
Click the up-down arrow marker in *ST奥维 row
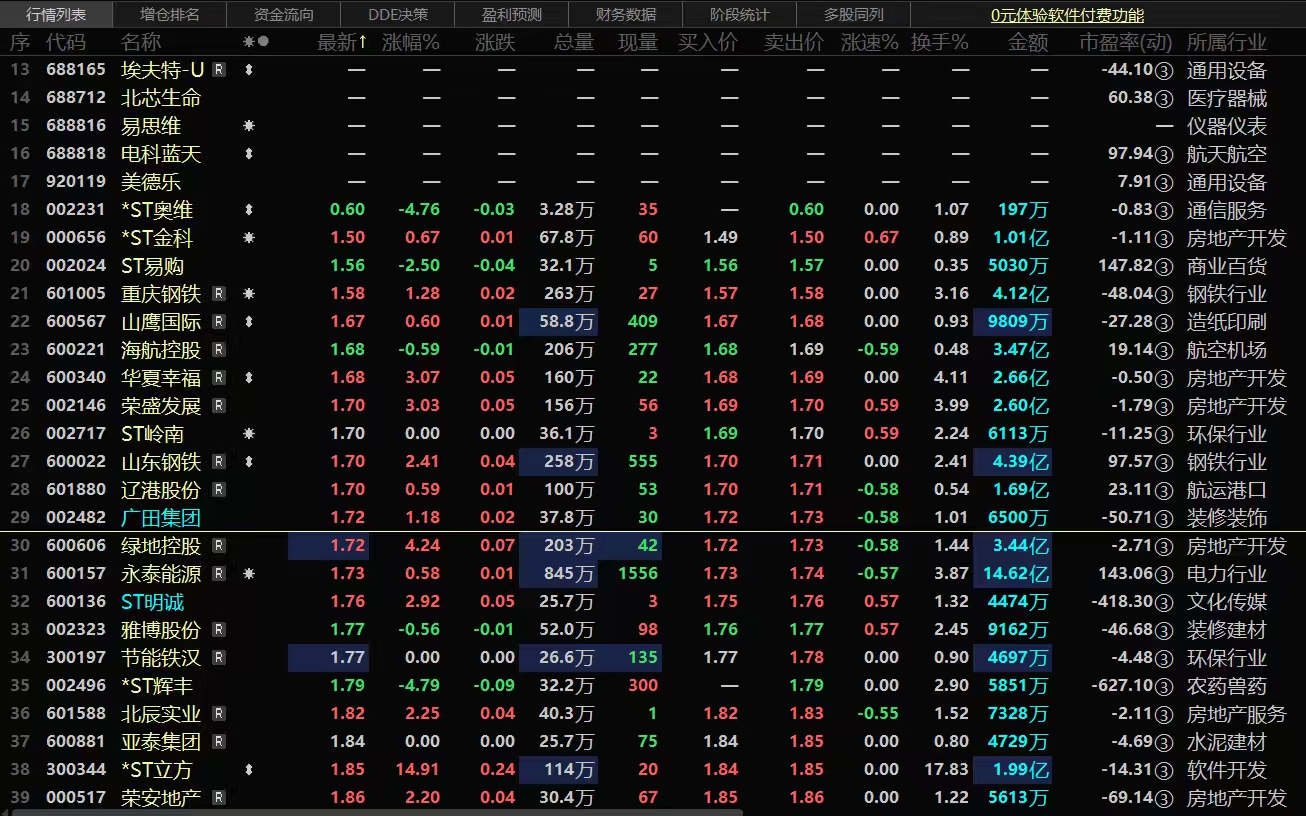(x=249, y=210)
